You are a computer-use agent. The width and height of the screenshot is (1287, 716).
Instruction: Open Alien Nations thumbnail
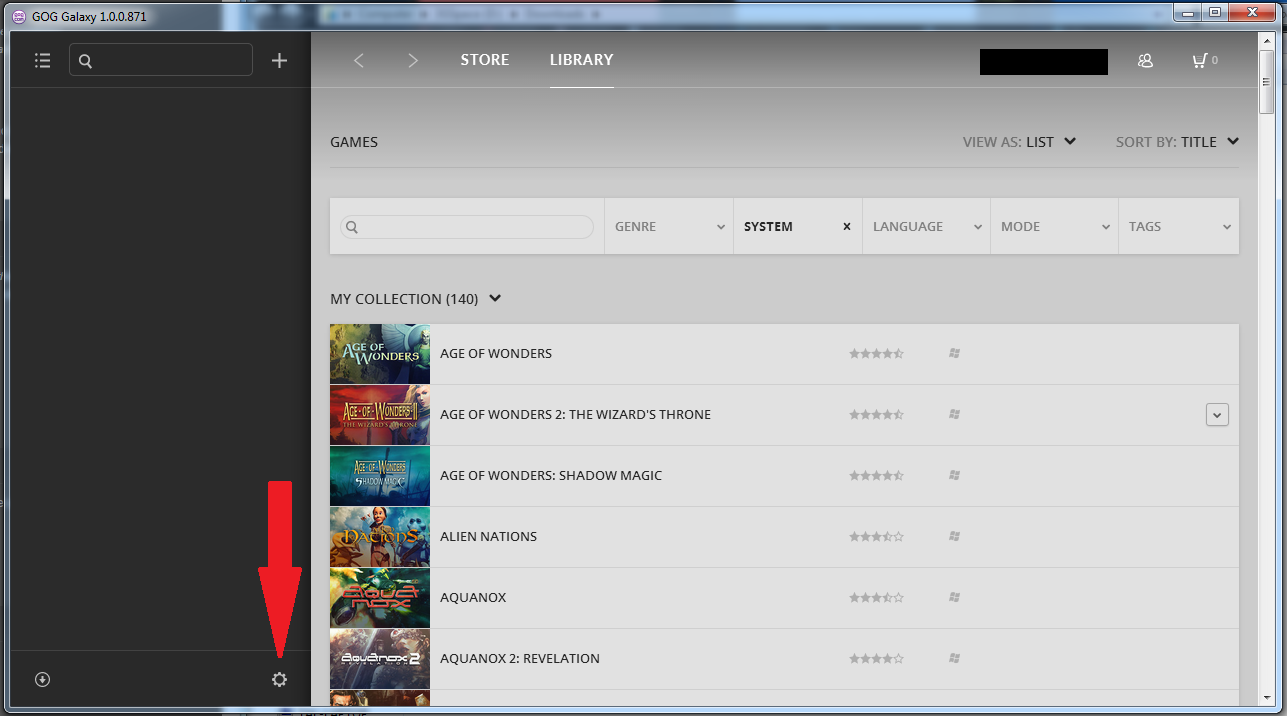coord(380,537)
